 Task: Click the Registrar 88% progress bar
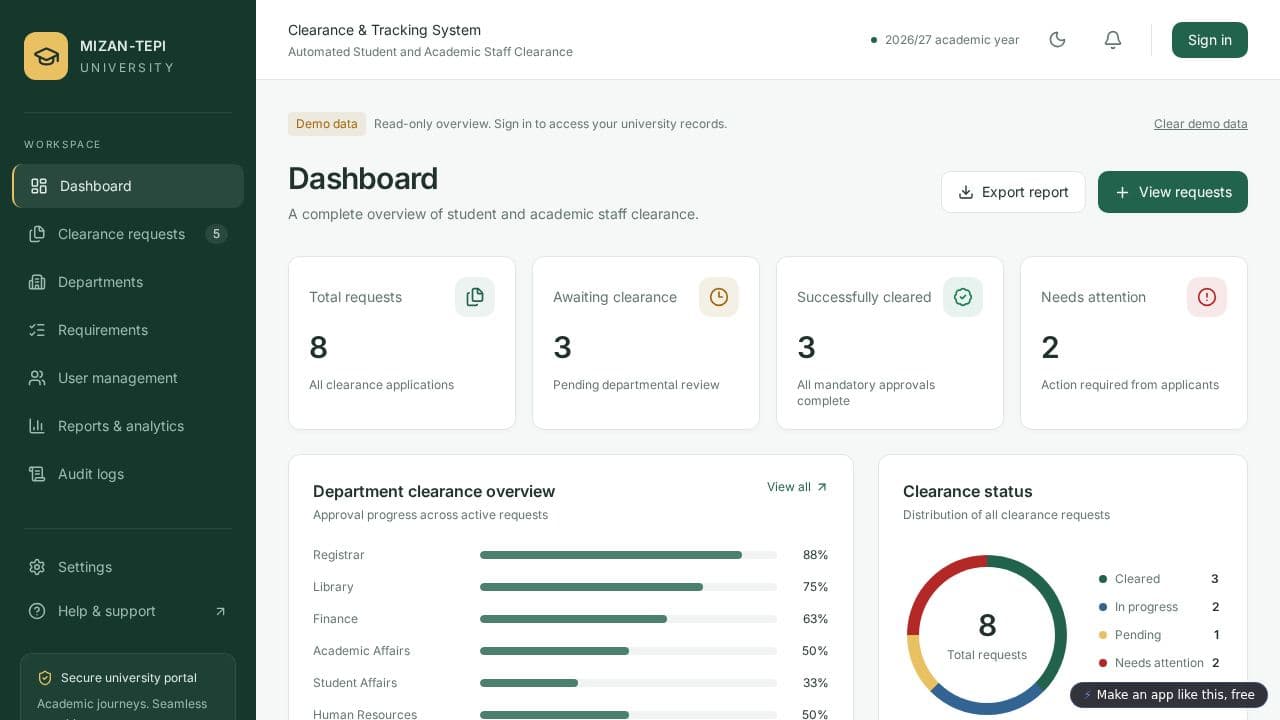click(x=628, y=555)
